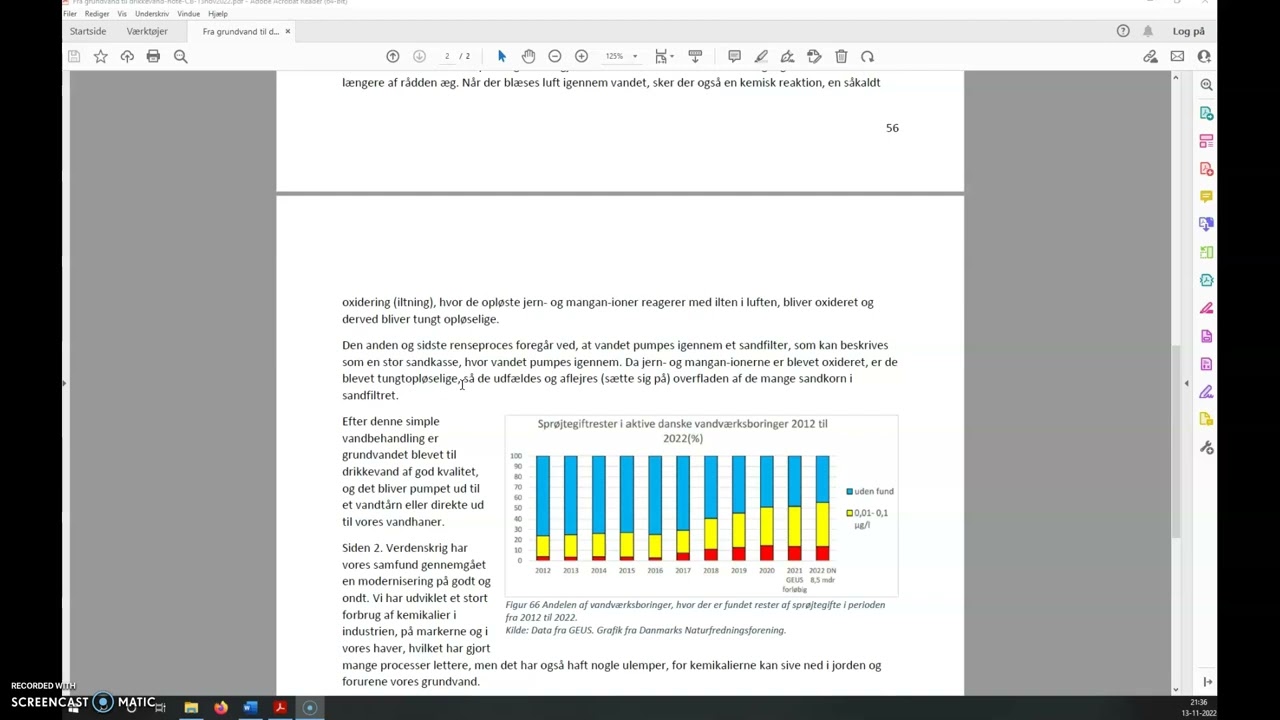Open Create PDF tool in right panel
Viewport: 1280px width, 720px height.
(x=1207, y=169)
